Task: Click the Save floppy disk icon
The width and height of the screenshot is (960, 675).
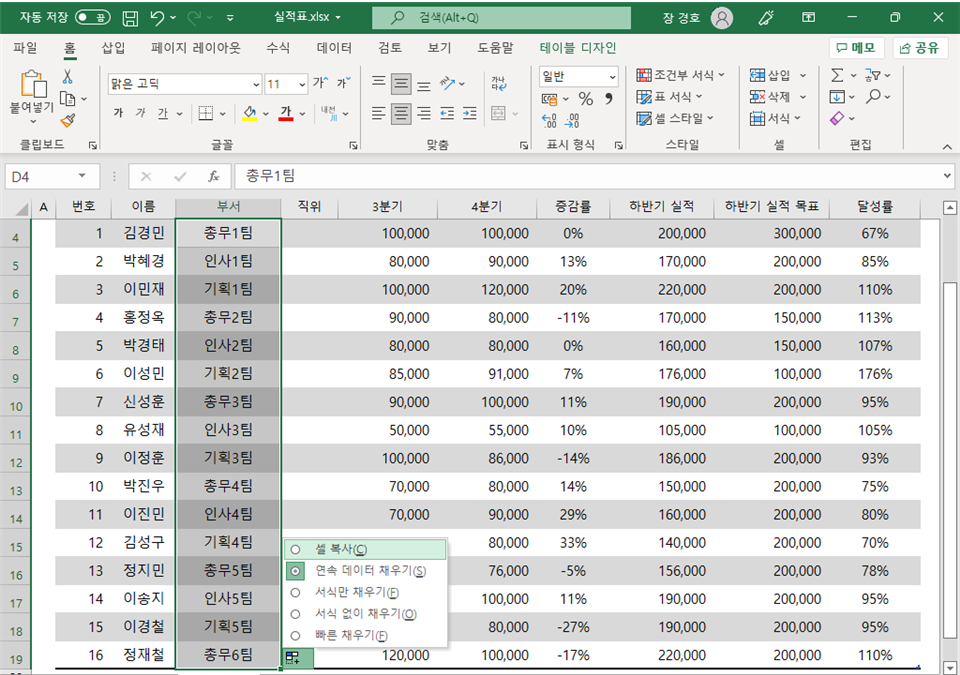Action: [130, 18]
